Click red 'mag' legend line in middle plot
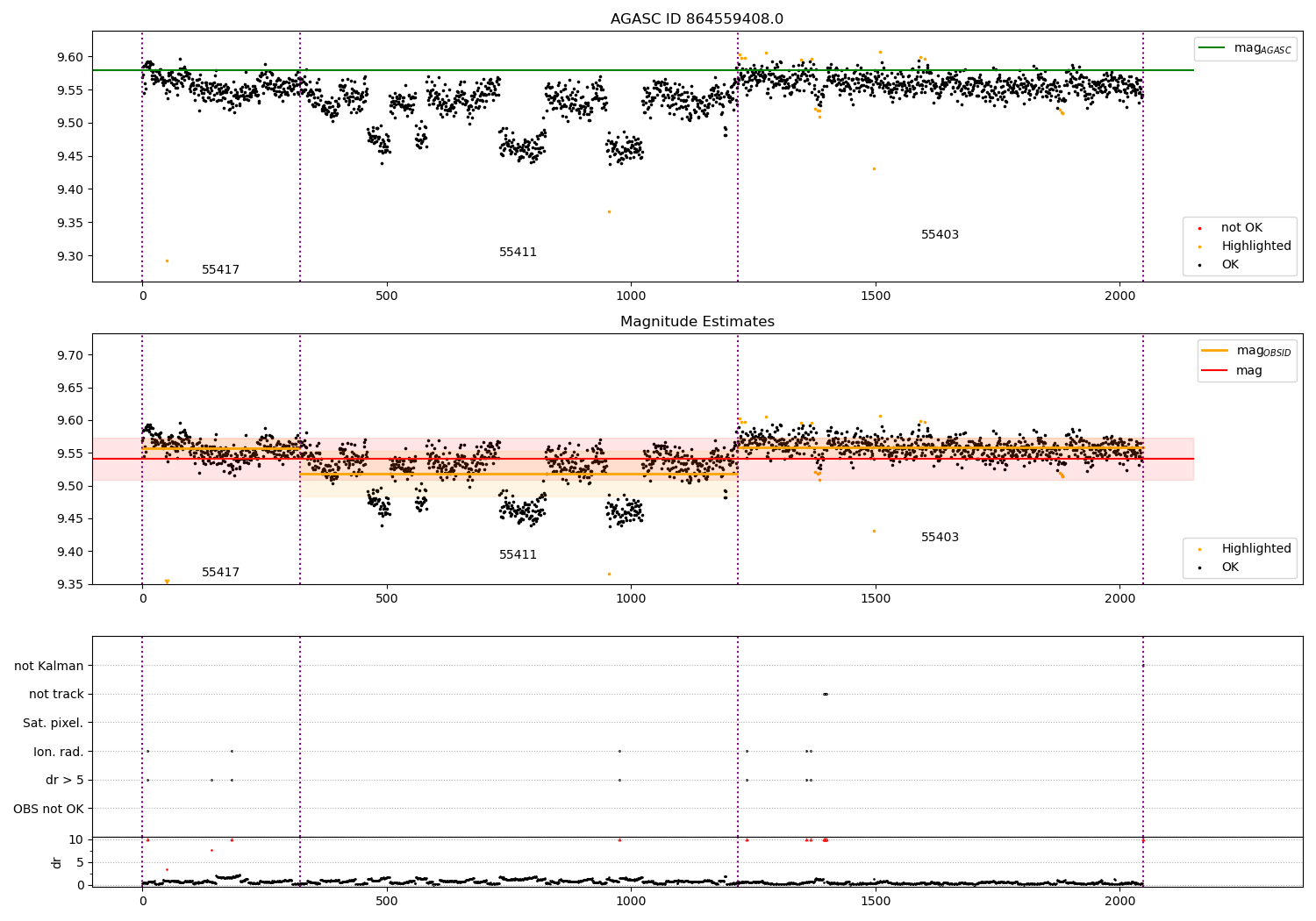The width and height of the screenshot is (1316, 921). 1214,370
